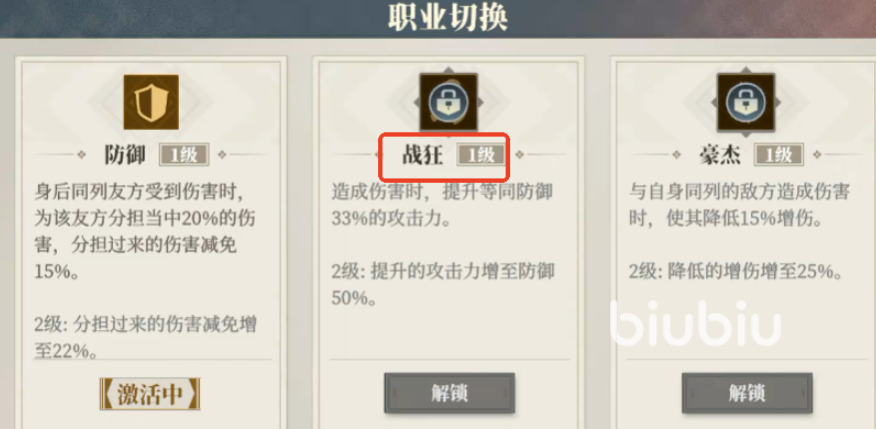Click the 战狂 33% attack description text
Viewport: 876px width, 429px height.
coord(442,205)
